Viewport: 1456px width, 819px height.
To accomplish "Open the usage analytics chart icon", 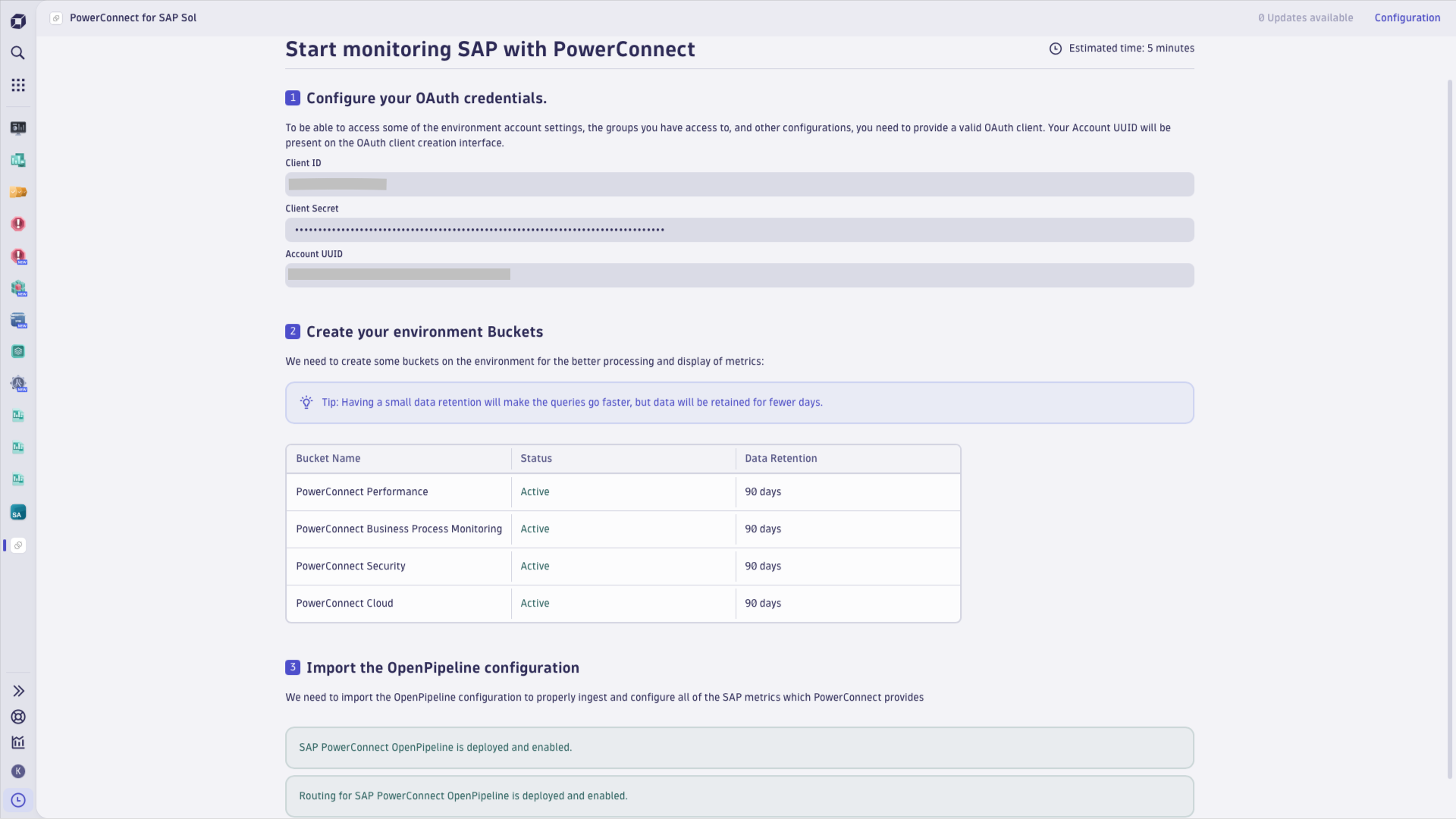I will pyautogui.click(x=18, y=742).
